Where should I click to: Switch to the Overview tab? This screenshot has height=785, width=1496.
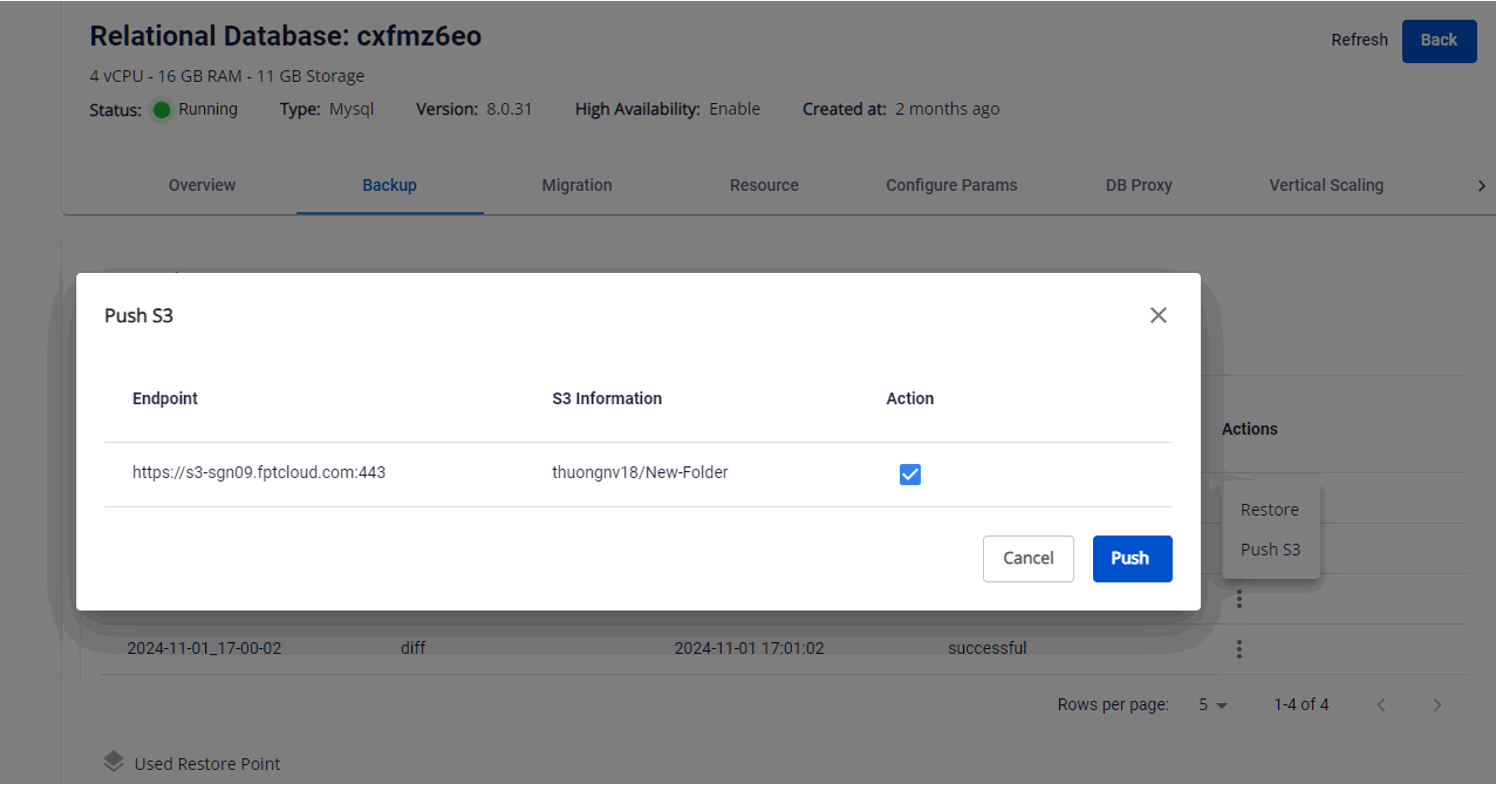pos(202,185)
